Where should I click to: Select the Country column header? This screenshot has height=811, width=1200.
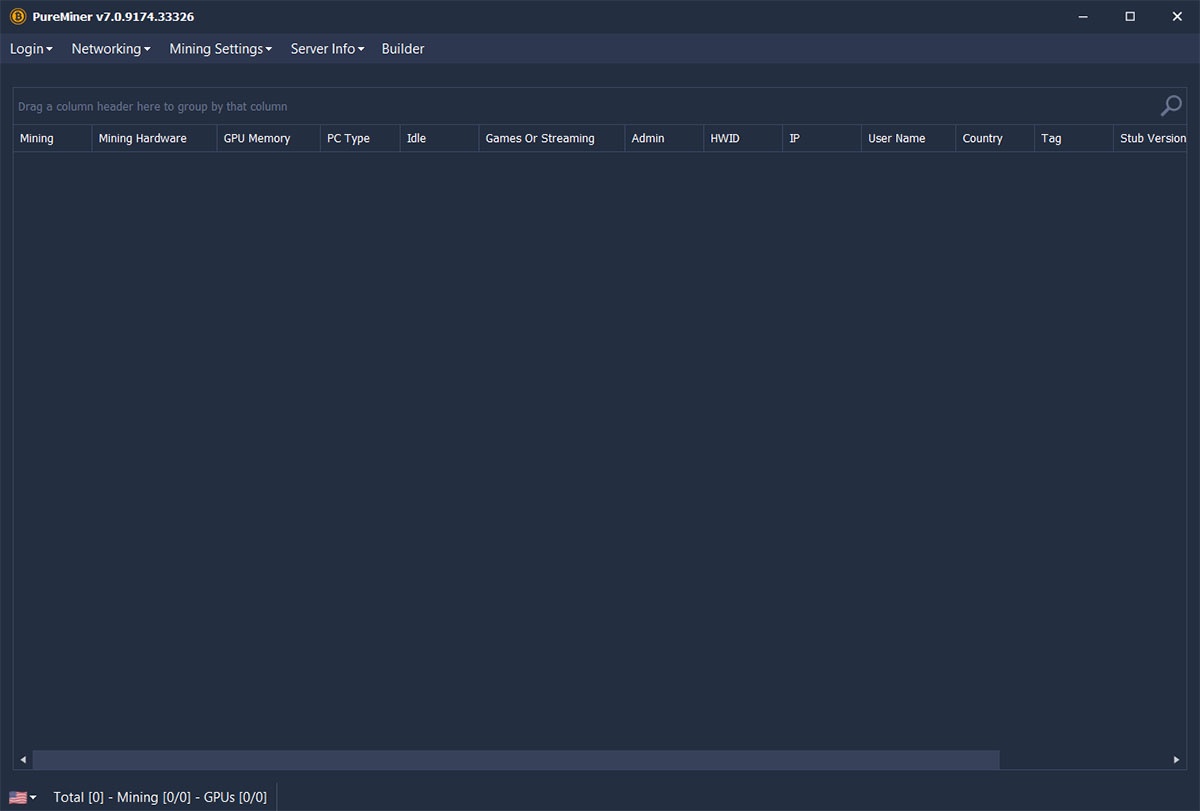point(982,138)
